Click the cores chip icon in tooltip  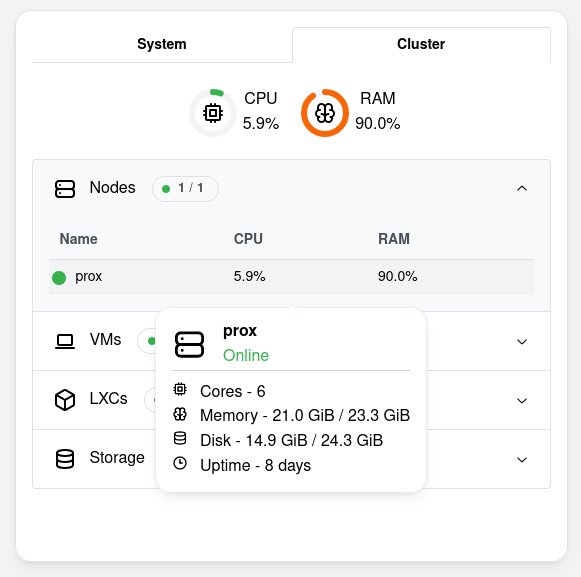[180, 389]
